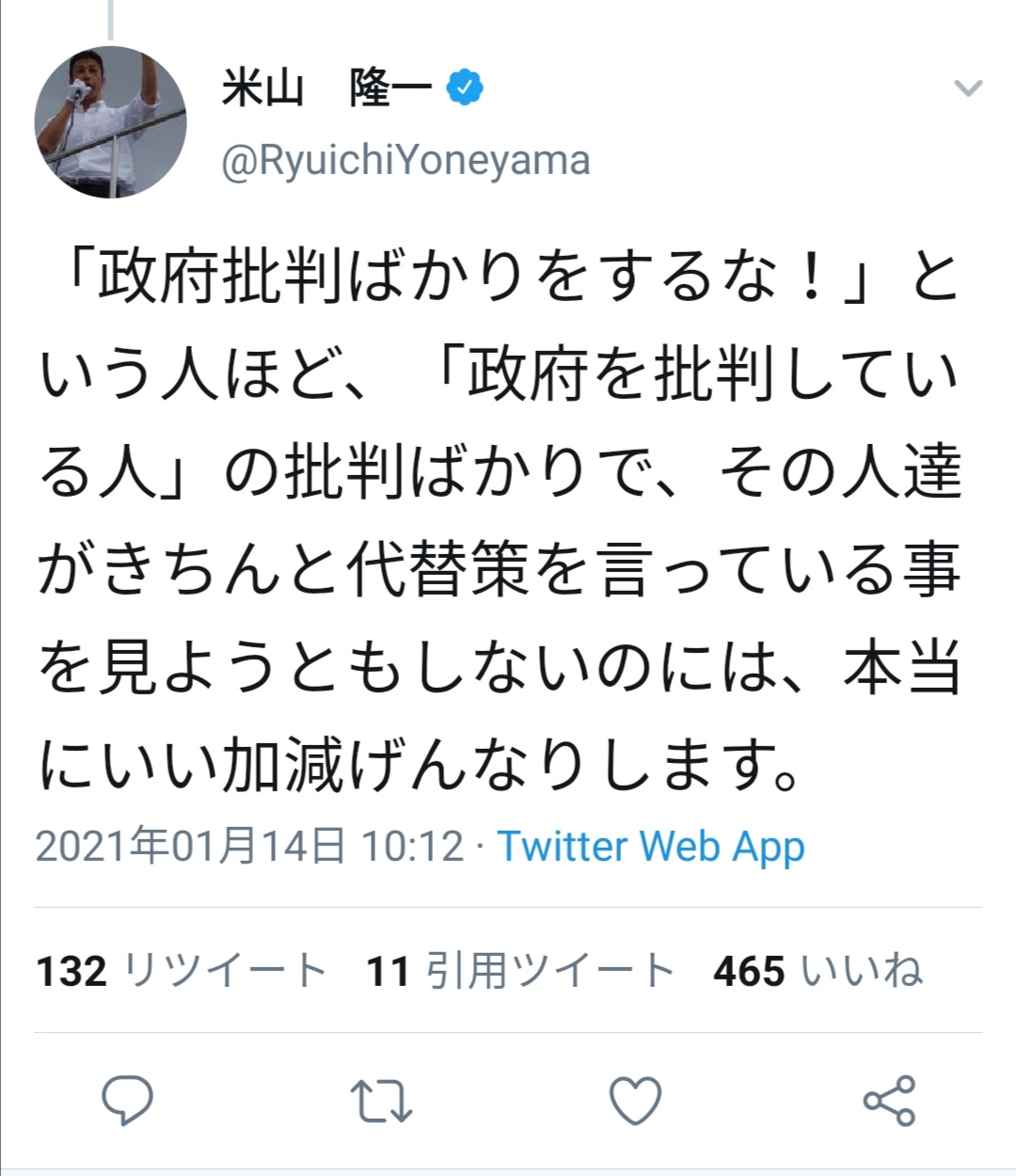Click the bold number 132 in stats
Viewport: 1016px width, 1176px height.
pyautogui.click(x=71, y=971)
